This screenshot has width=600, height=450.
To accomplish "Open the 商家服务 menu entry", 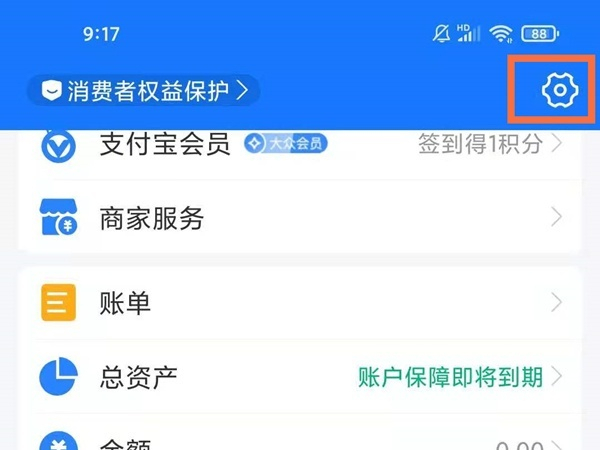I will [x=300, y=217].
